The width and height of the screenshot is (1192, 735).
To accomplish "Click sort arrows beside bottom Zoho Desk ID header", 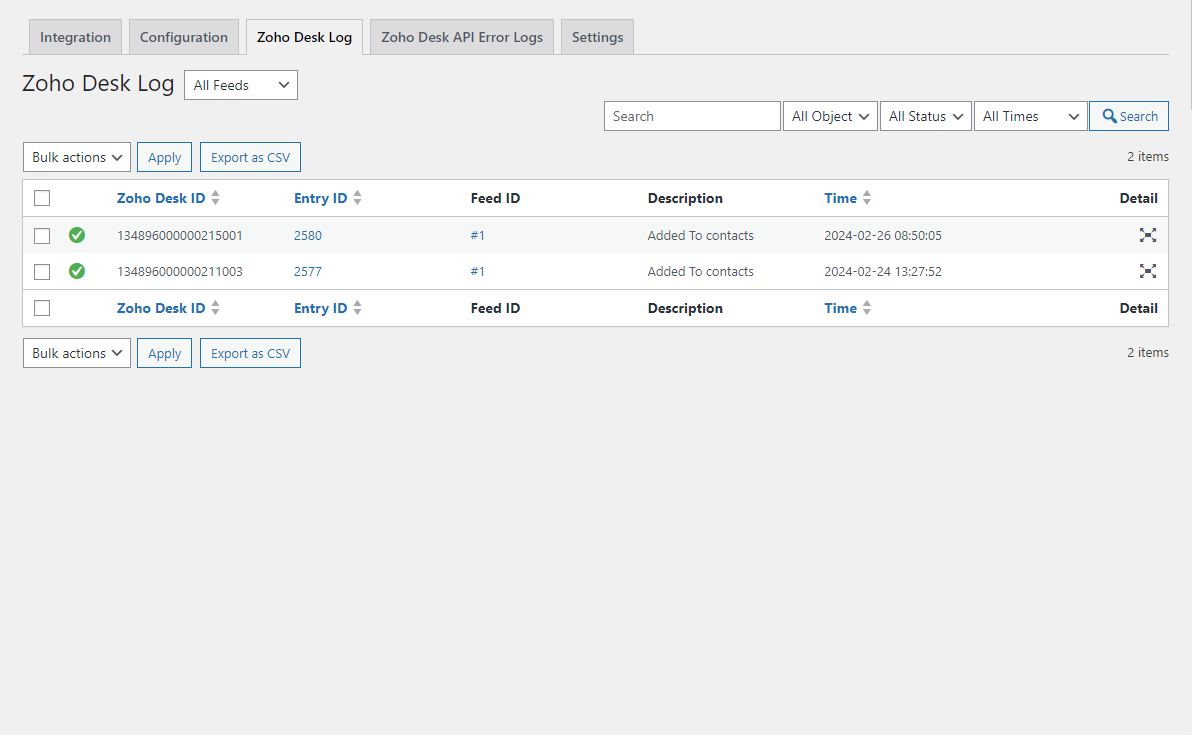I will click(x=216, y=308).
